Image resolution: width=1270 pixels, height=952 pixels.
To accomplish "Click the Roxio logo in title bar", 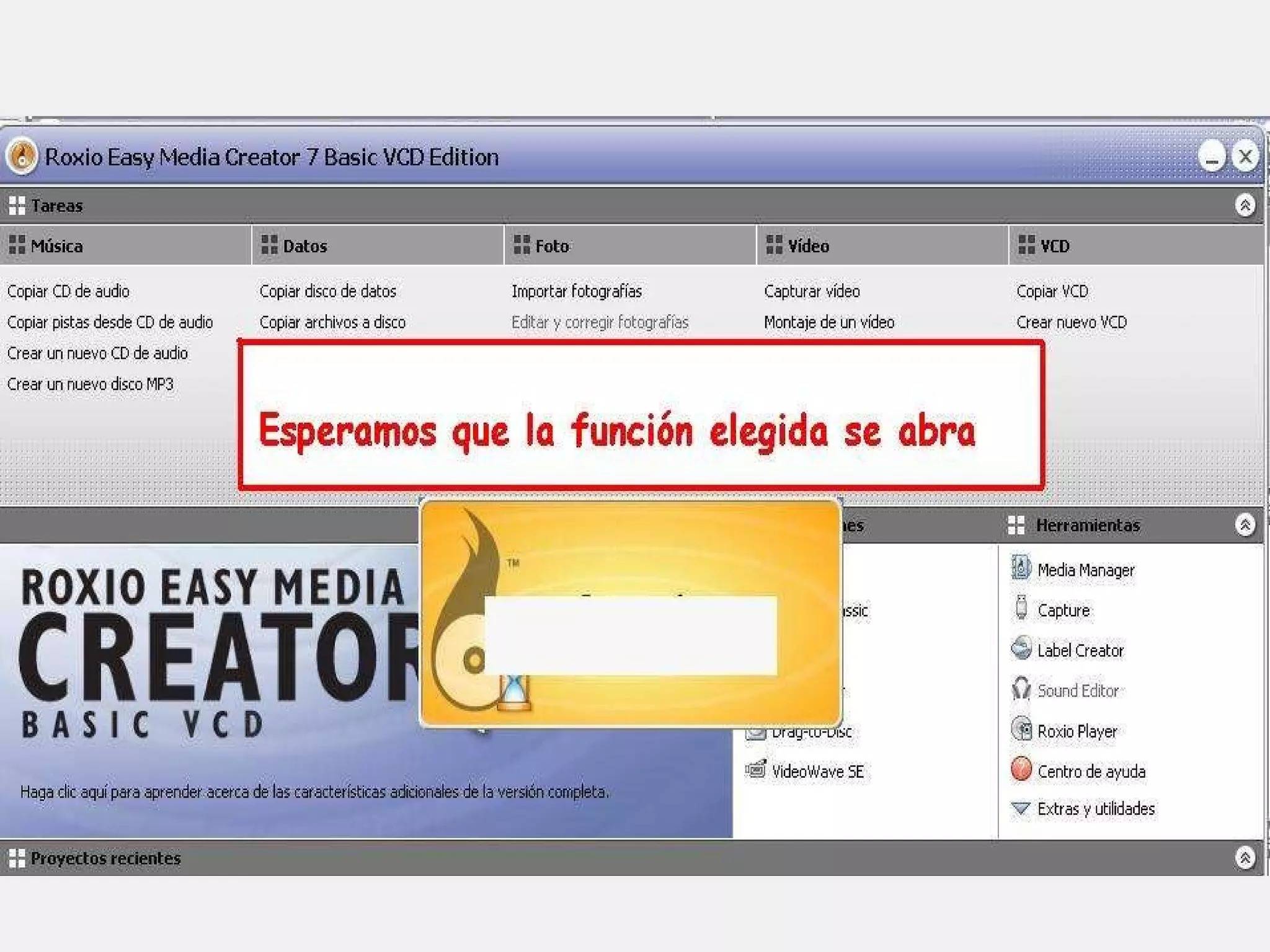I will 22,156.
